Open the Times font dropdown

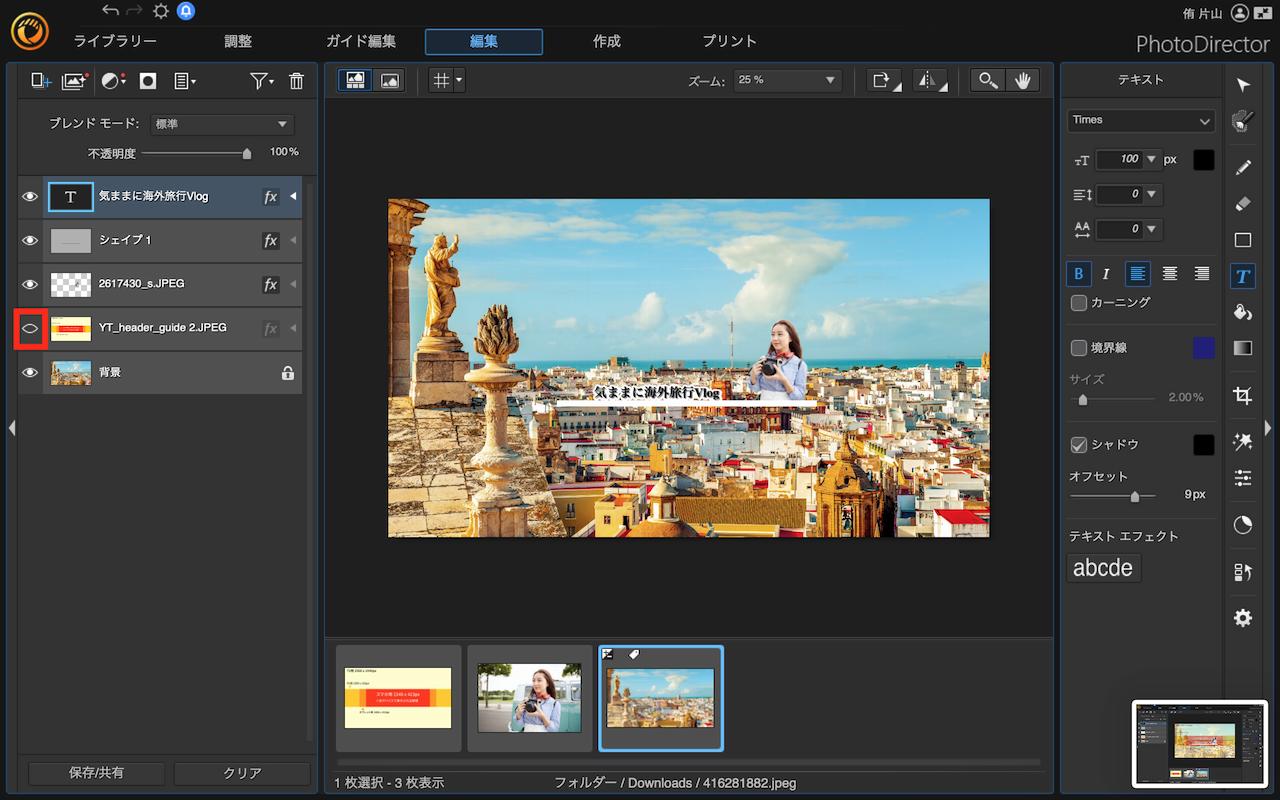1140,120
